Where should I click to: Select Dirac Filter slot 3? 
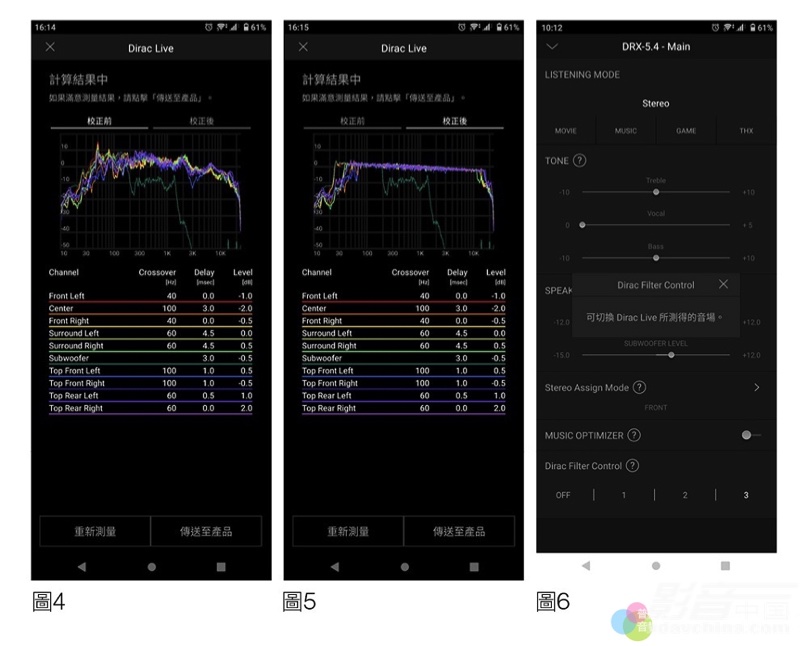click(x=746, y=495)
